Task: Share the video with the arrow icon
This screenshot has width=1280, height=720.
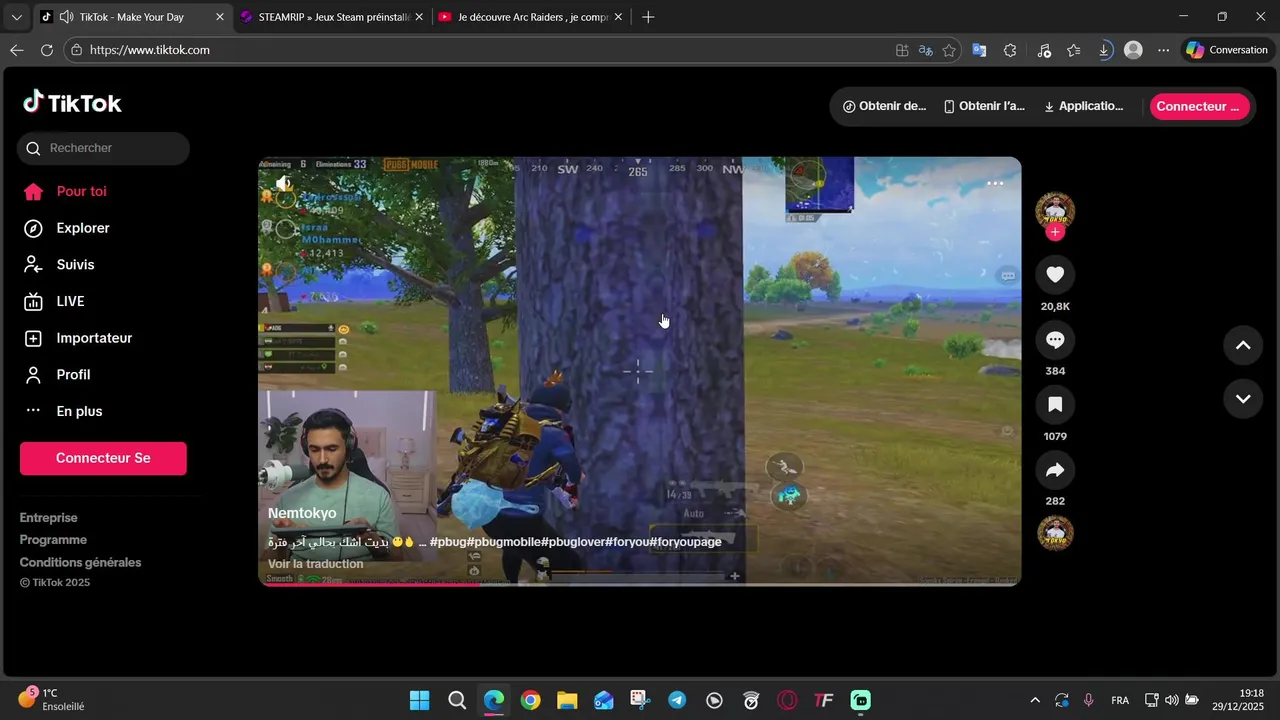Action: point(1055,470)
